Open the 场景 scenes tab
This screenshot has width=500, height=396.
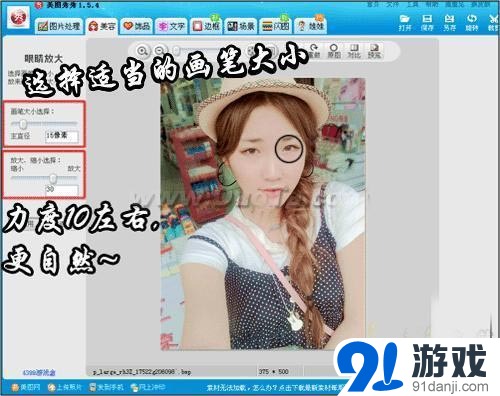pos(241,26)
